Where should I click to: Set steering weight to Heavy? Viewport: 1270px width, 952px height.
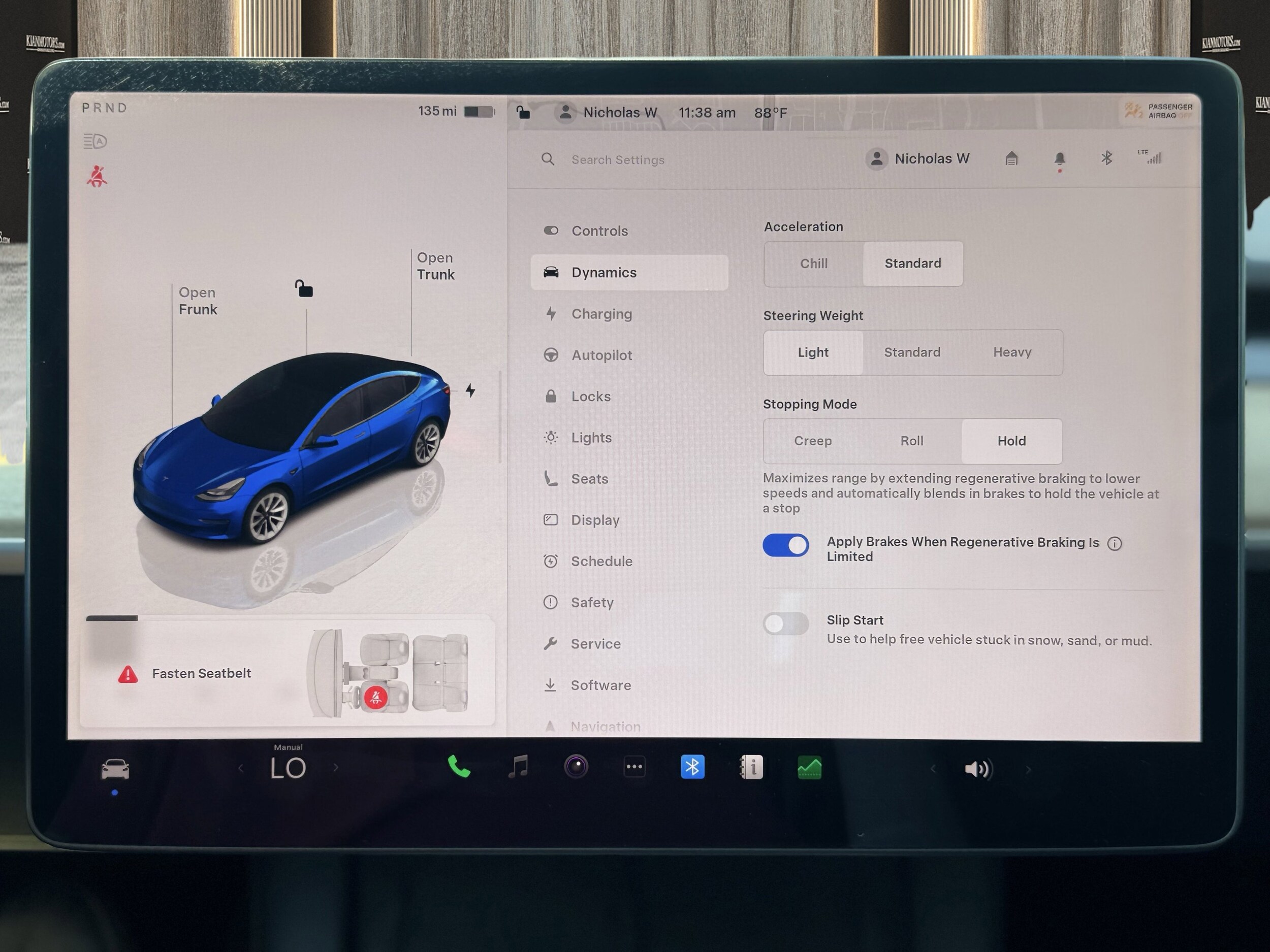1012,352
